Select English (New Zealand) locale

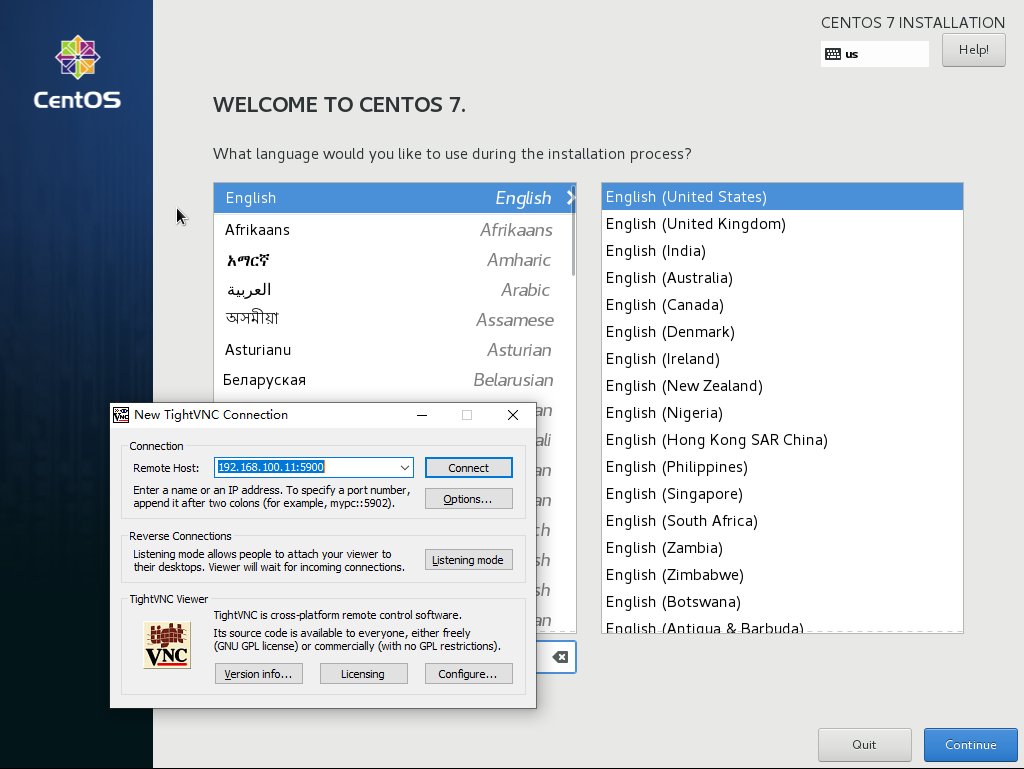[x=782, y=386]
